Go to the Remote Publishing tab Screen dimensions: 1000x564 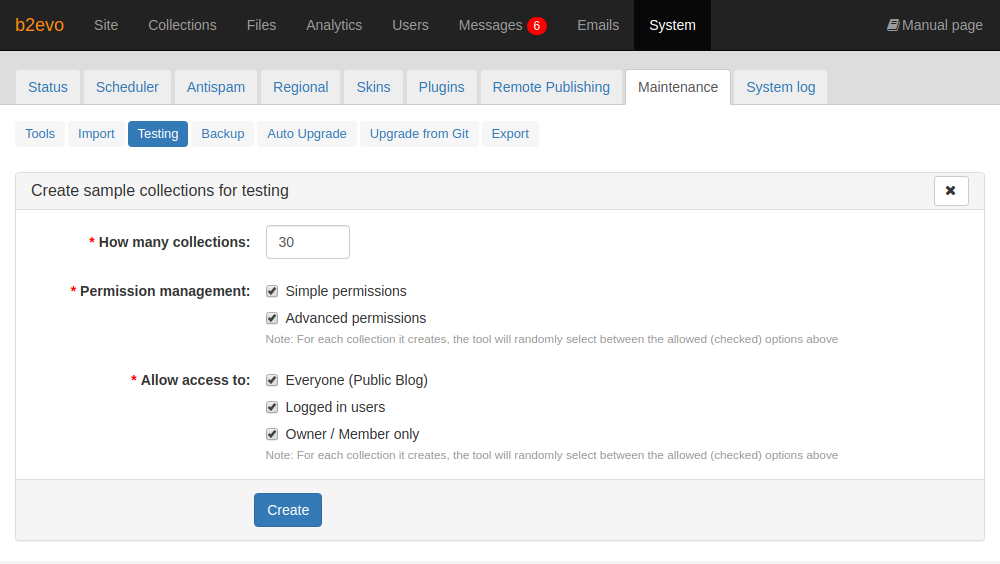(x=551, y=87)
